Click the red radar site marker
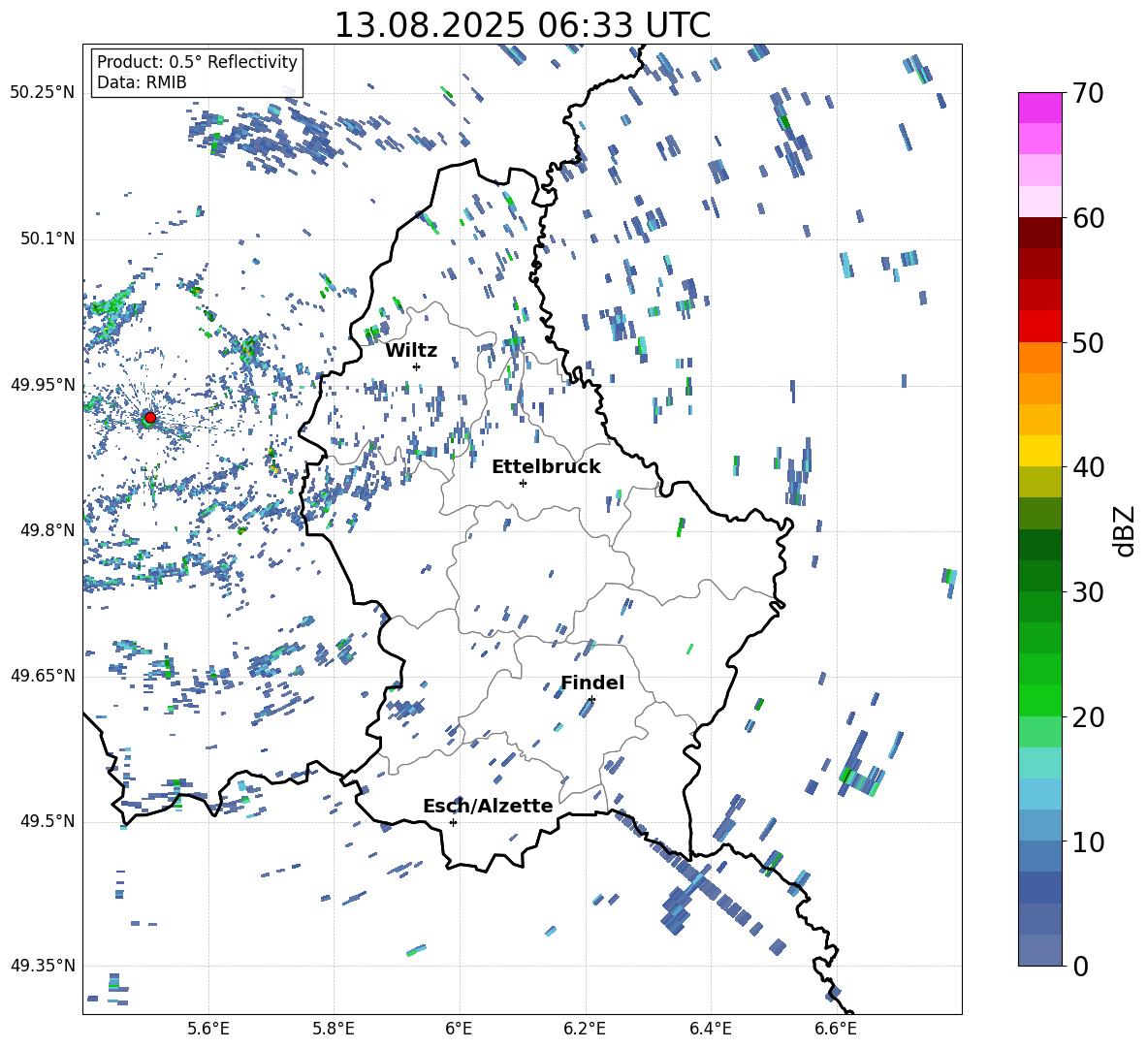 click(150, 418)
